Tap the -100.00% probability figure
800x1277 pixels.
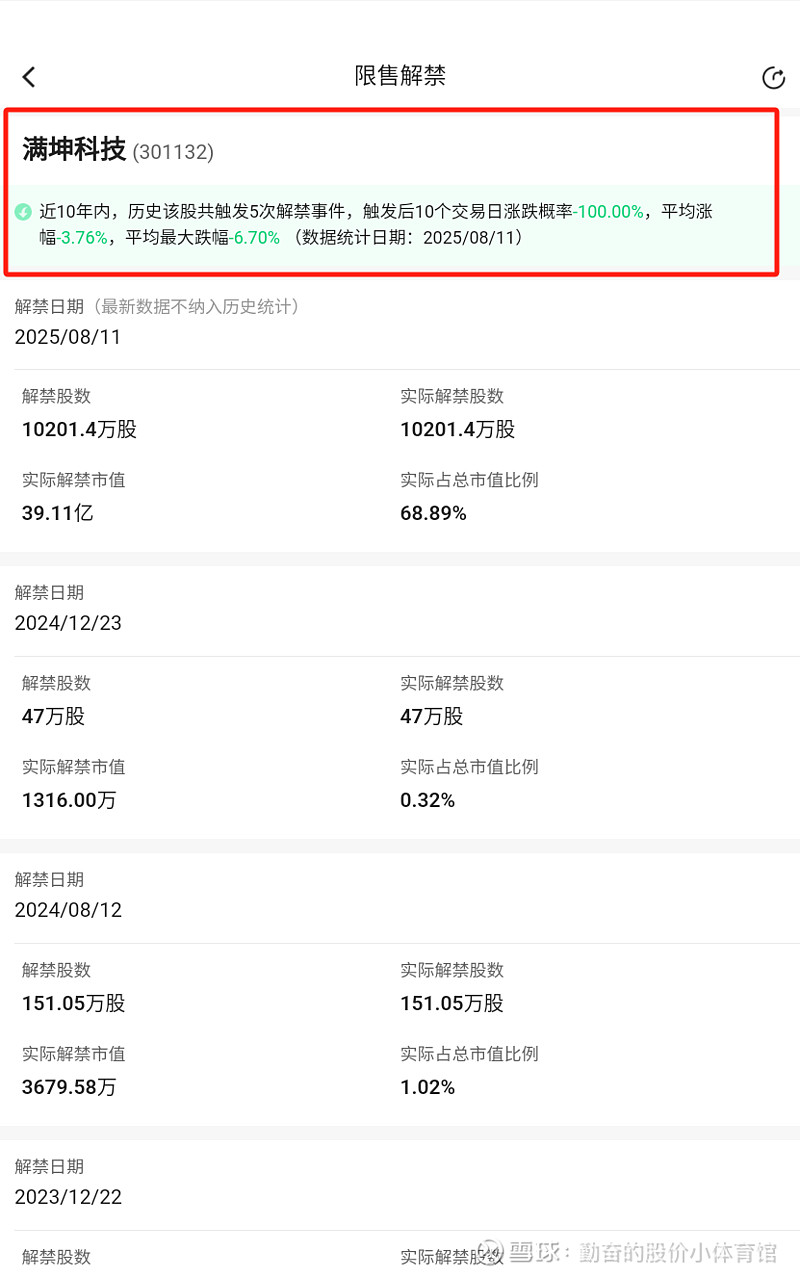pyautogui.click(x=608, y=212)
